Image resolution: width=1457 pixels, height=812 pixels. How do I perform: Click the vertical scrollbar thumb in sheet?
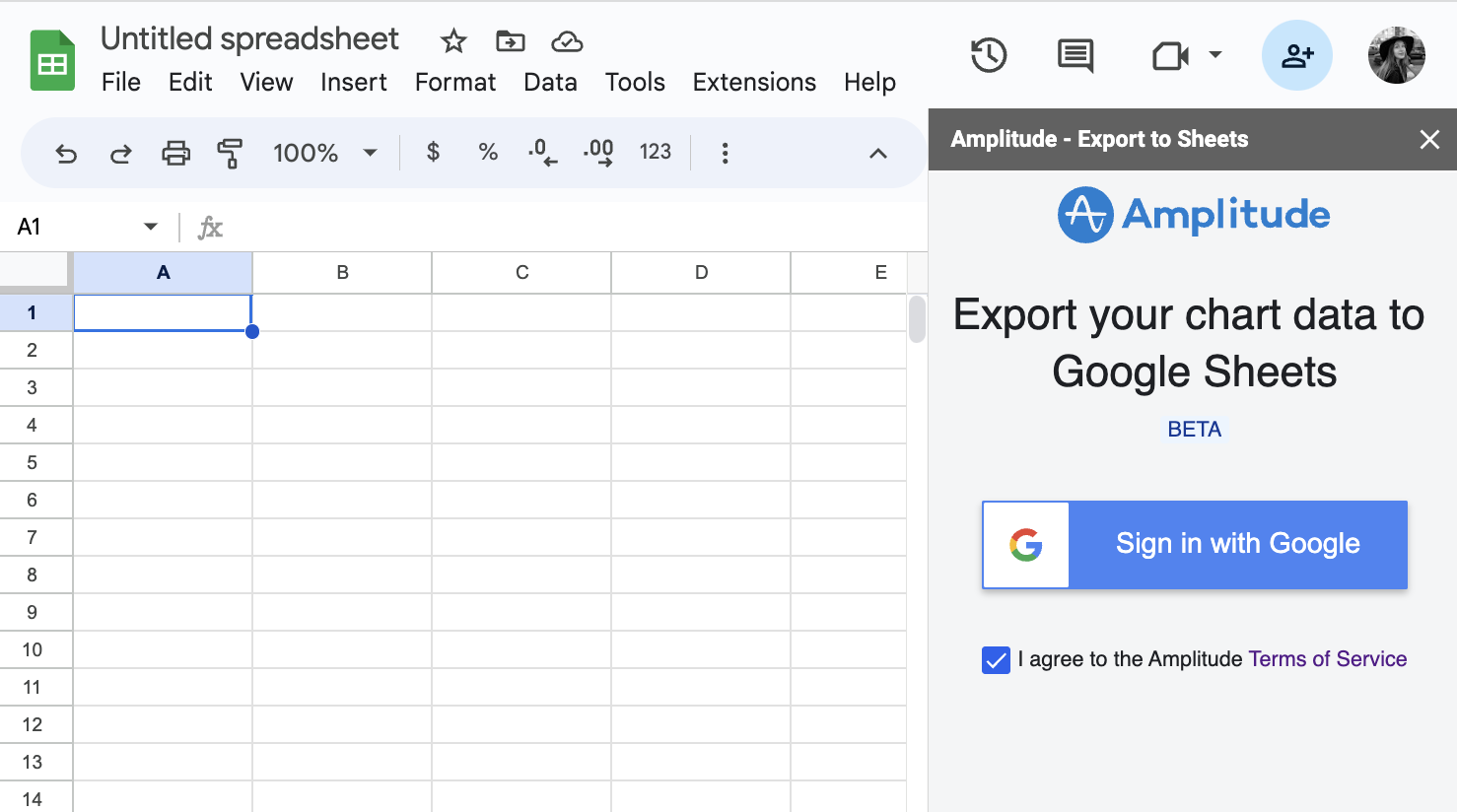click(917, 319)
